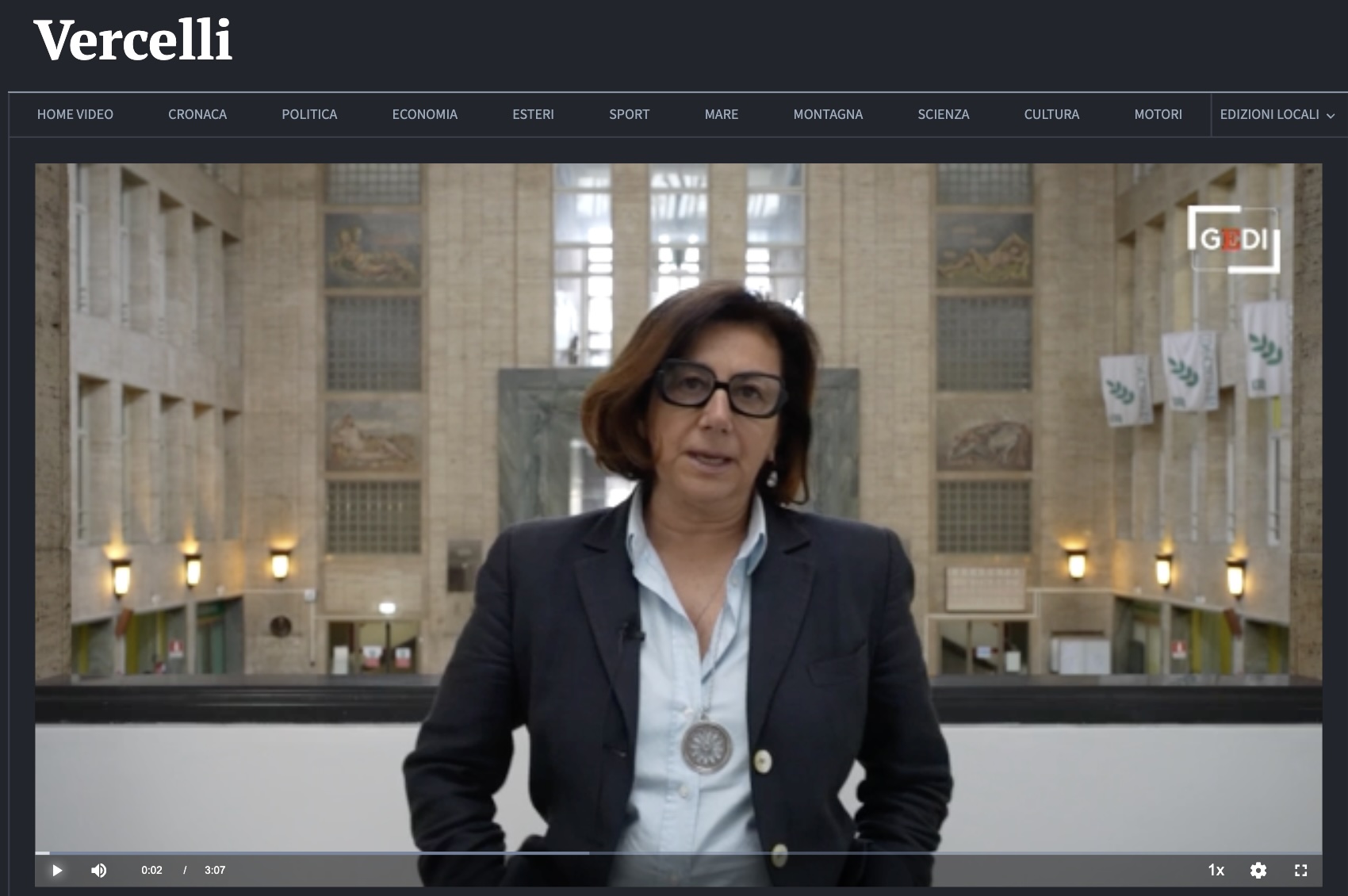Play the video
The width and height of the screenshot is (1348, 896).
57,870
